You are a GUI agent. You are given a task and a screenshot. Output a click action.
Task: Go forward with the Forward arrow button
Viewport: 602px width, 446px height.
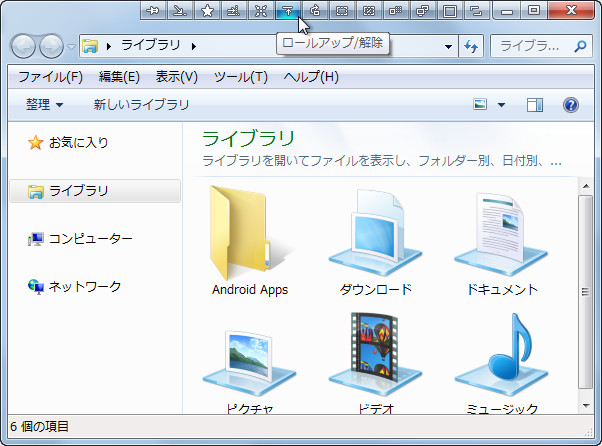[51, 46]
